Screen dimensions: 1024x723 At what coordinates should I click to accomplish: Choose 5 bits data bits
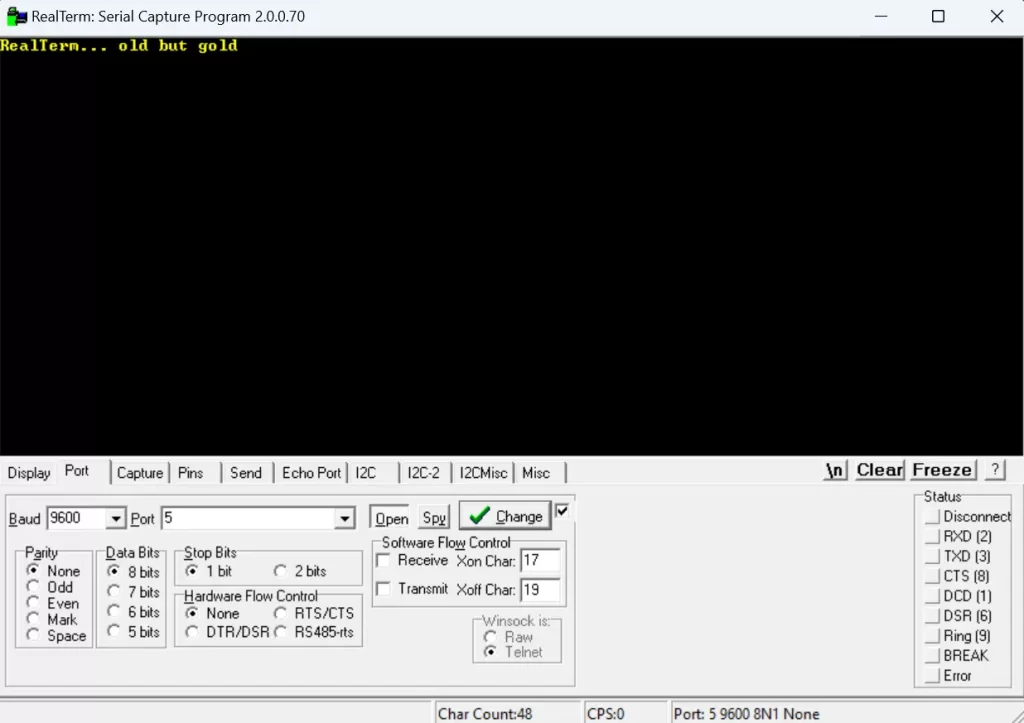(x=134, y=632)
